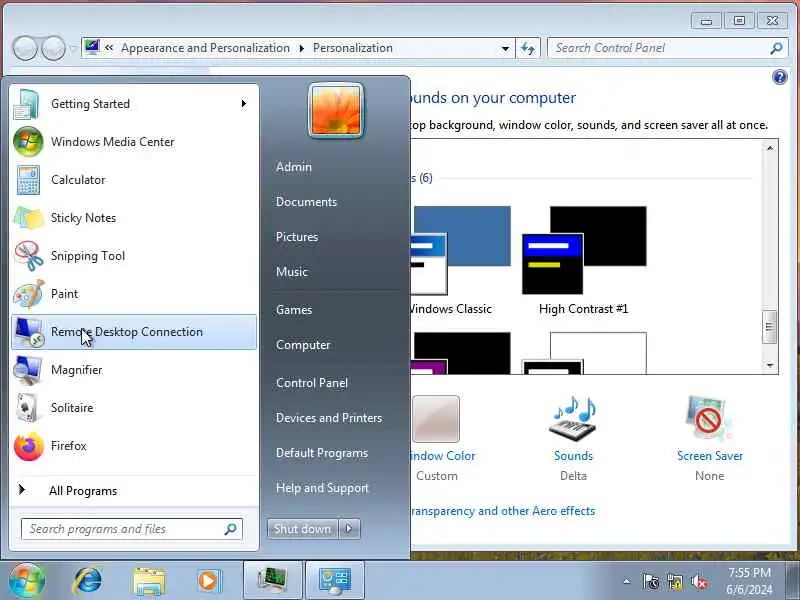Click the Aero effects troubleshooting link
The image size is (800, 600).
click(503, 511)
